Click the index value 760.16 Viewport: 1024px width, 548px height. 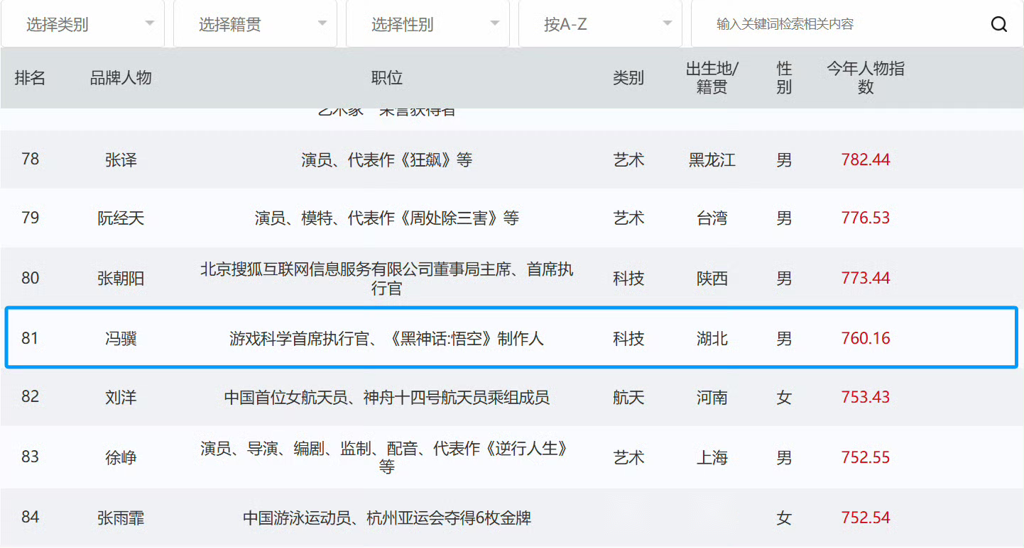tap(865, 339)
